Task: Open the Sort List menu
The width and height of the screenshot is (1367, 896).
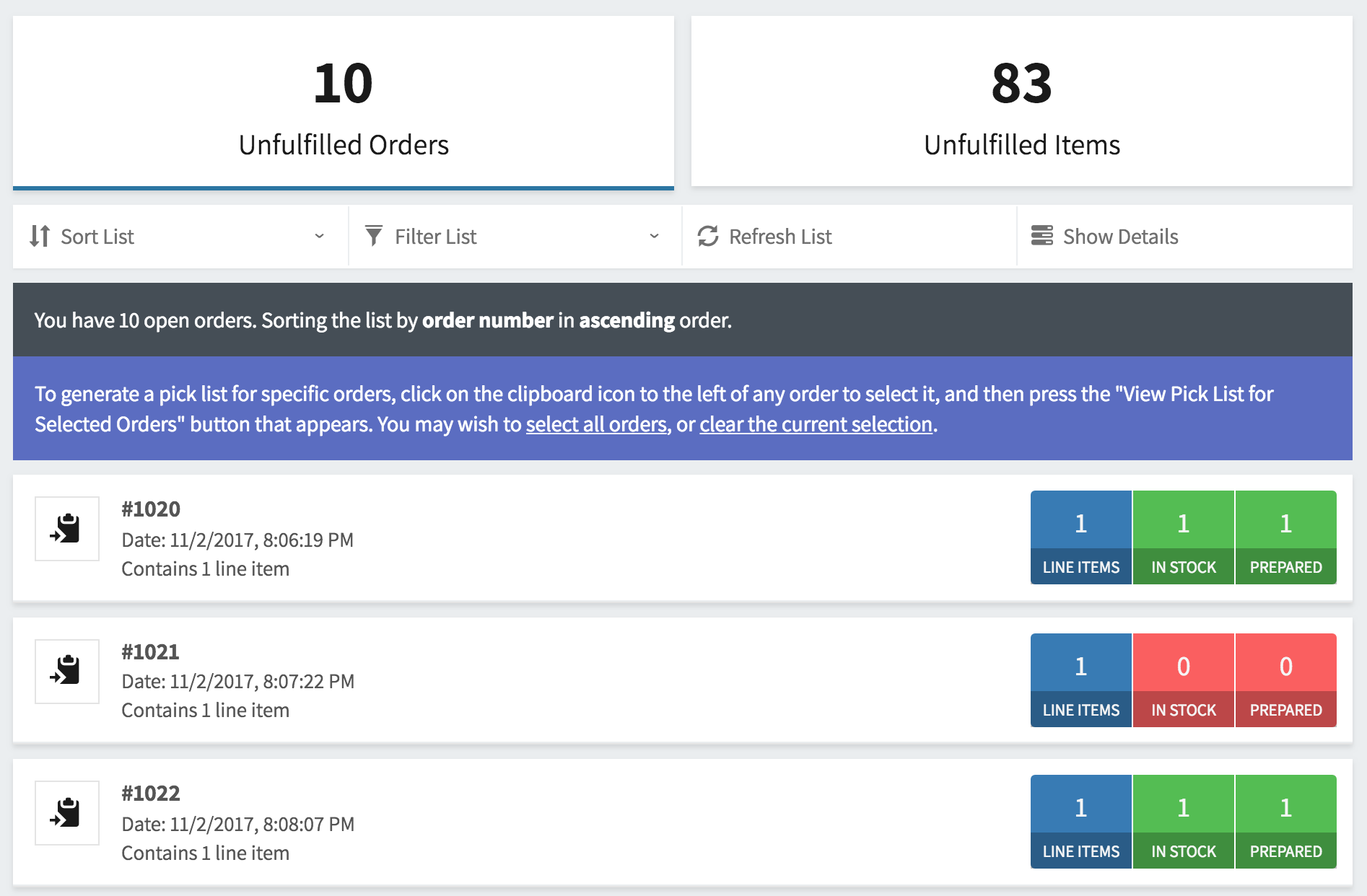Action: [180, 237]
